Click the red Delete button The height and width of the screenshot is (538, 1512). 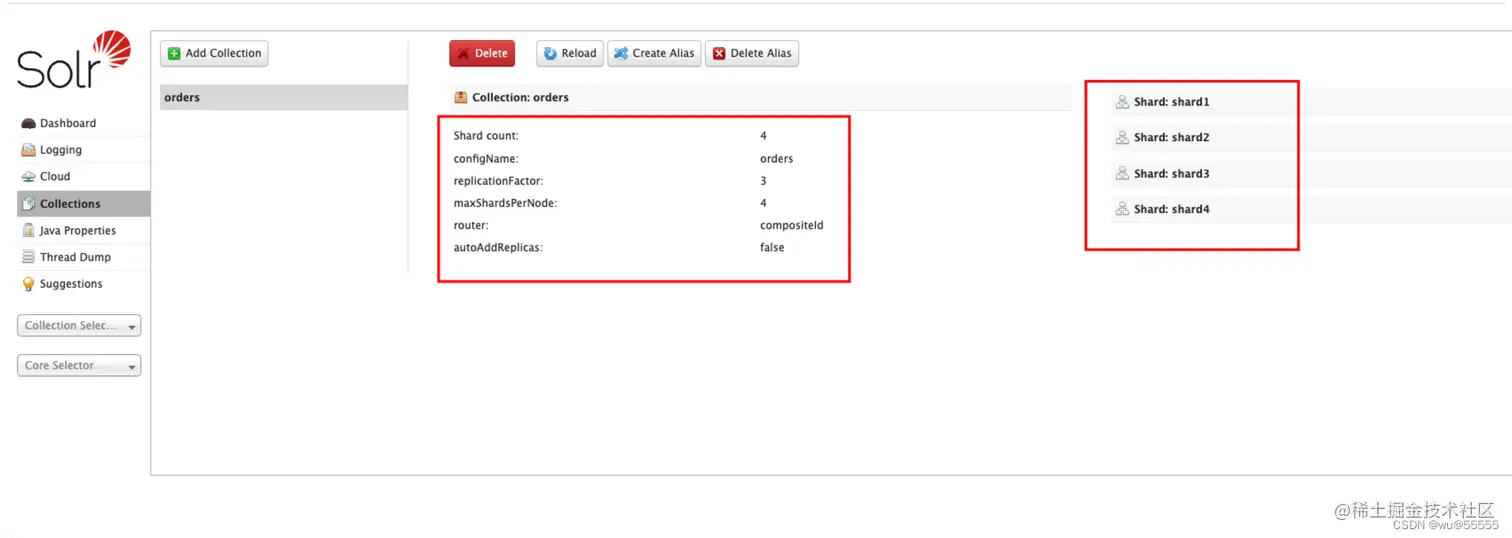482,54
